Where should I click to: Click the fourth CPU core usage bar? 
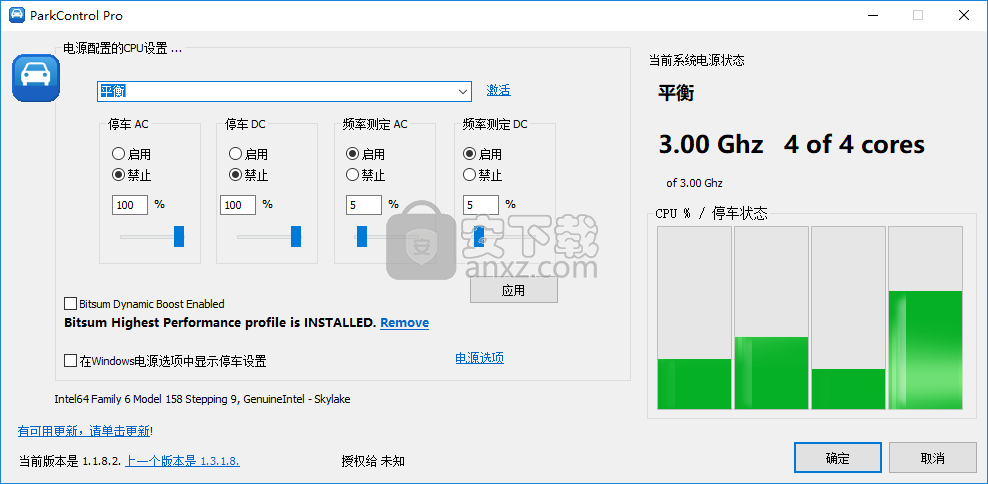coord(925,318)
